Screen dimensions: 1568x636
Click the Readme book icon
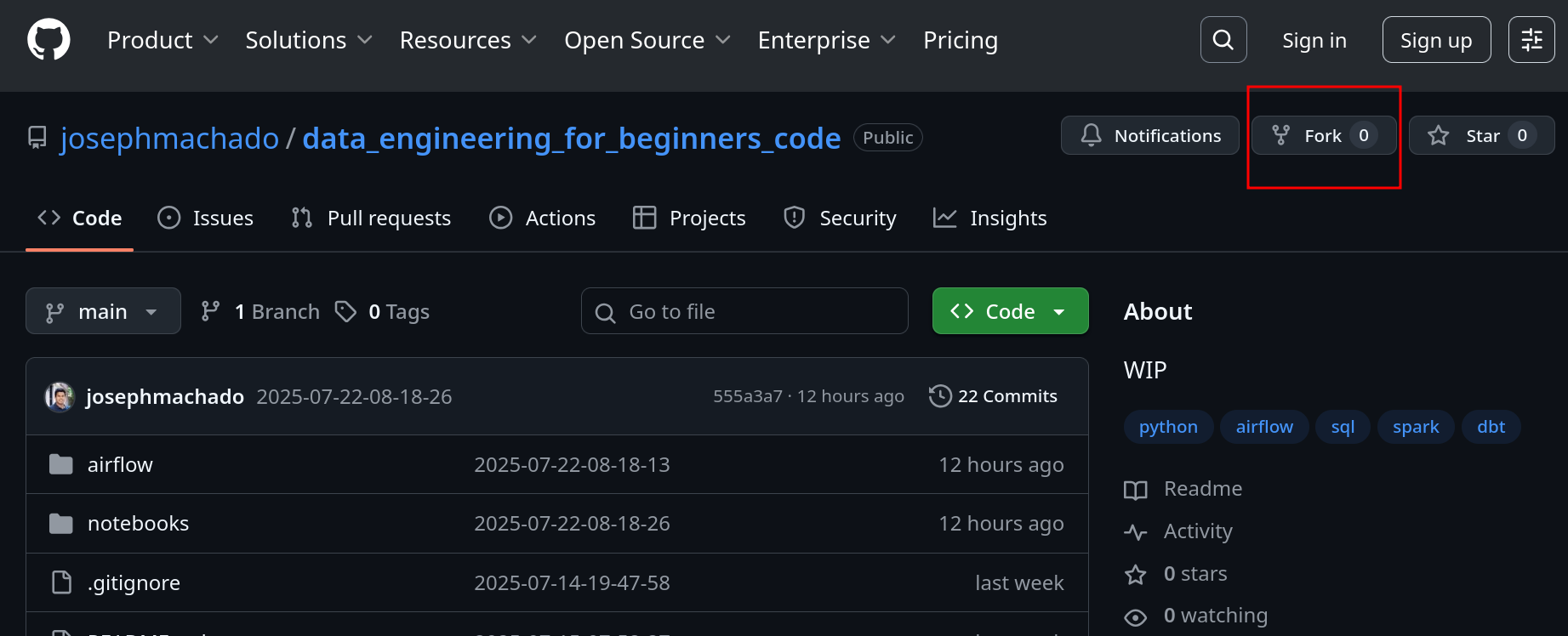click(x=1136, y=490)
